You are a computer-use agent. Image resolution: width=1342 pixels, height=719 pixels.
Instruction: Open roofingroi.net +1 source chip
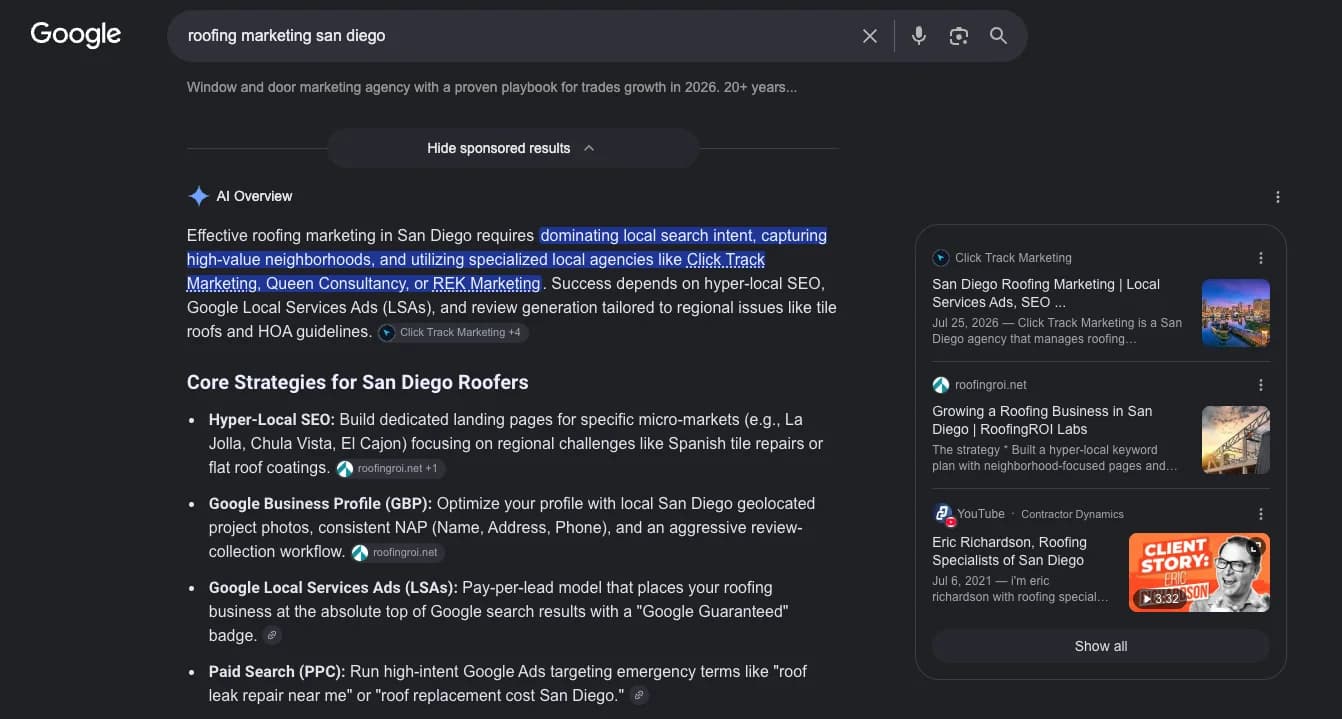point(391,468)
